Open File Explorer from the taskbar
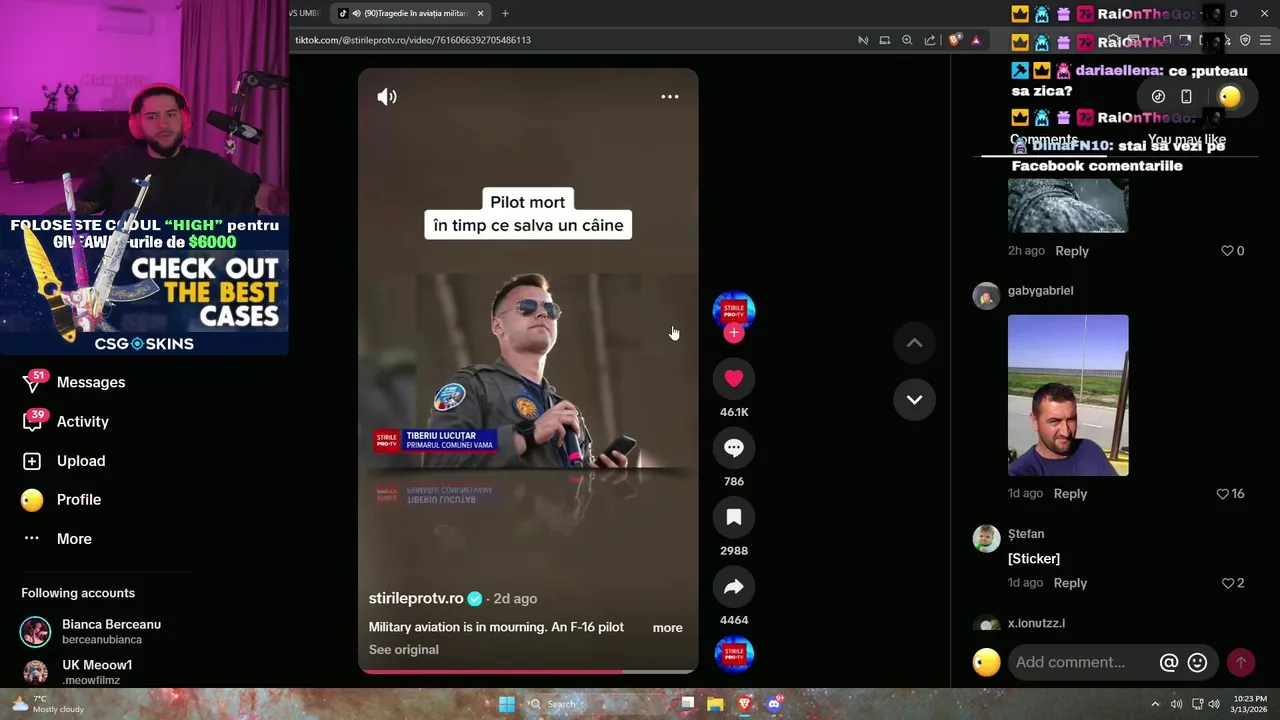 coord(715,704)
